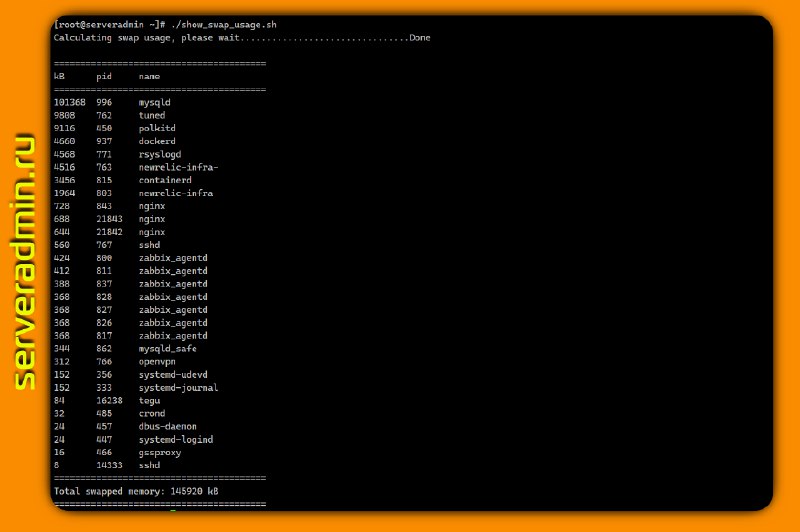Click pid 937 in the dockerd row
The image size is (800, 532).
click(x=104, y=141)
